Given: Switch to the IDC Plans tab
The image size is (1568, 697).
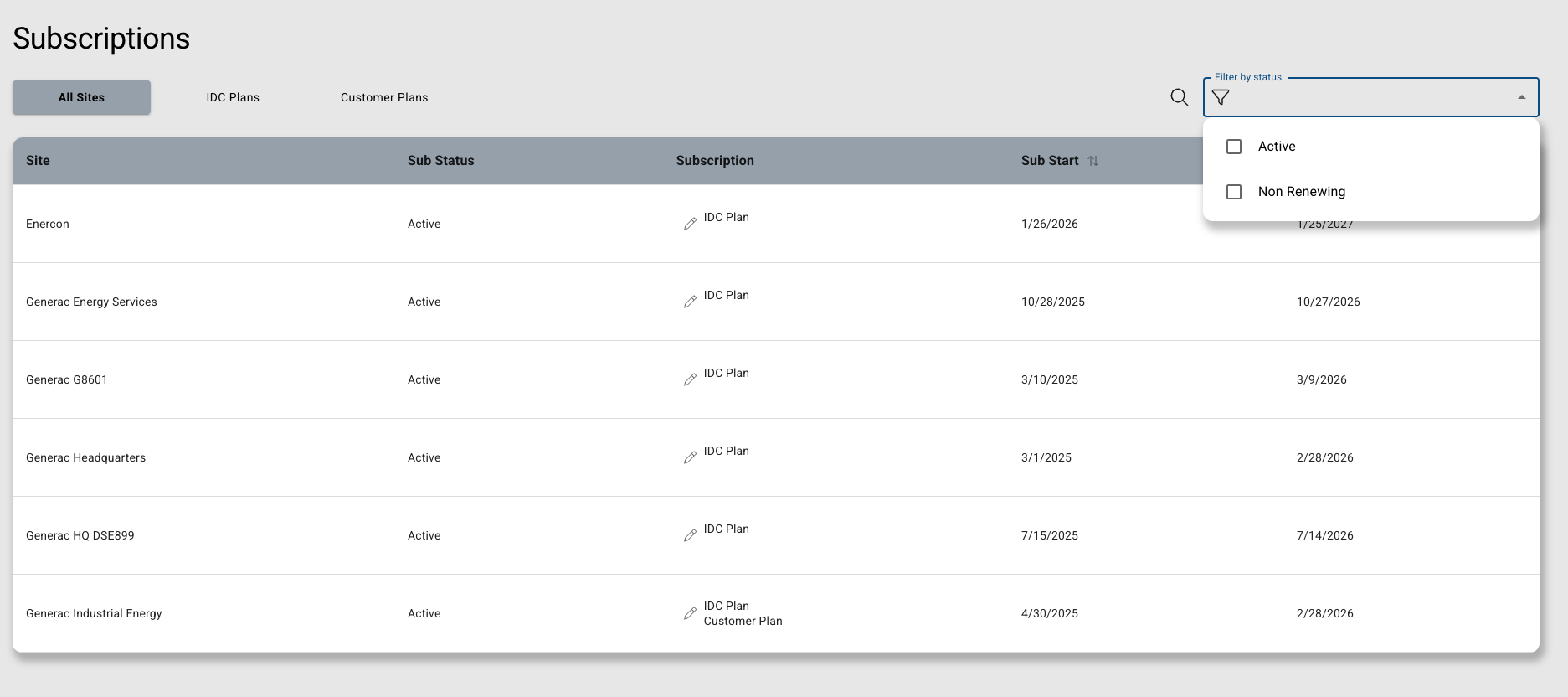Looking at the screenshot, I should pyautogui.click(x=233, y=97).
